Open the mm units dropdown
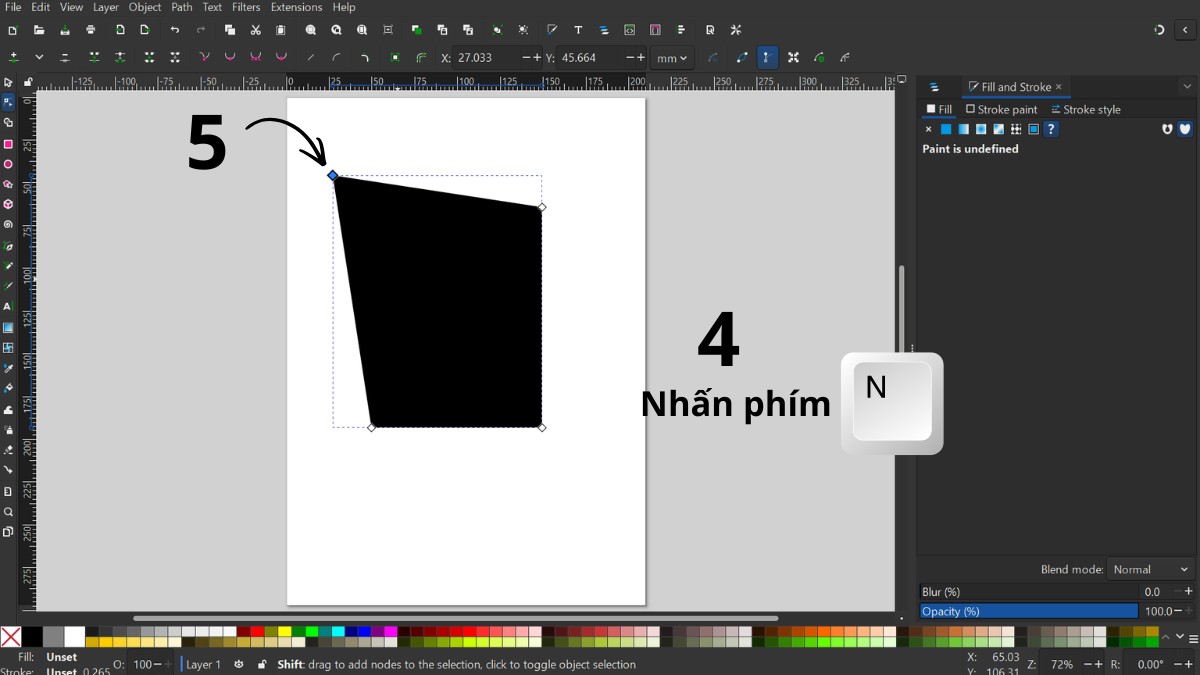The height and width of the screenshot is (675, 1200). 671,57
